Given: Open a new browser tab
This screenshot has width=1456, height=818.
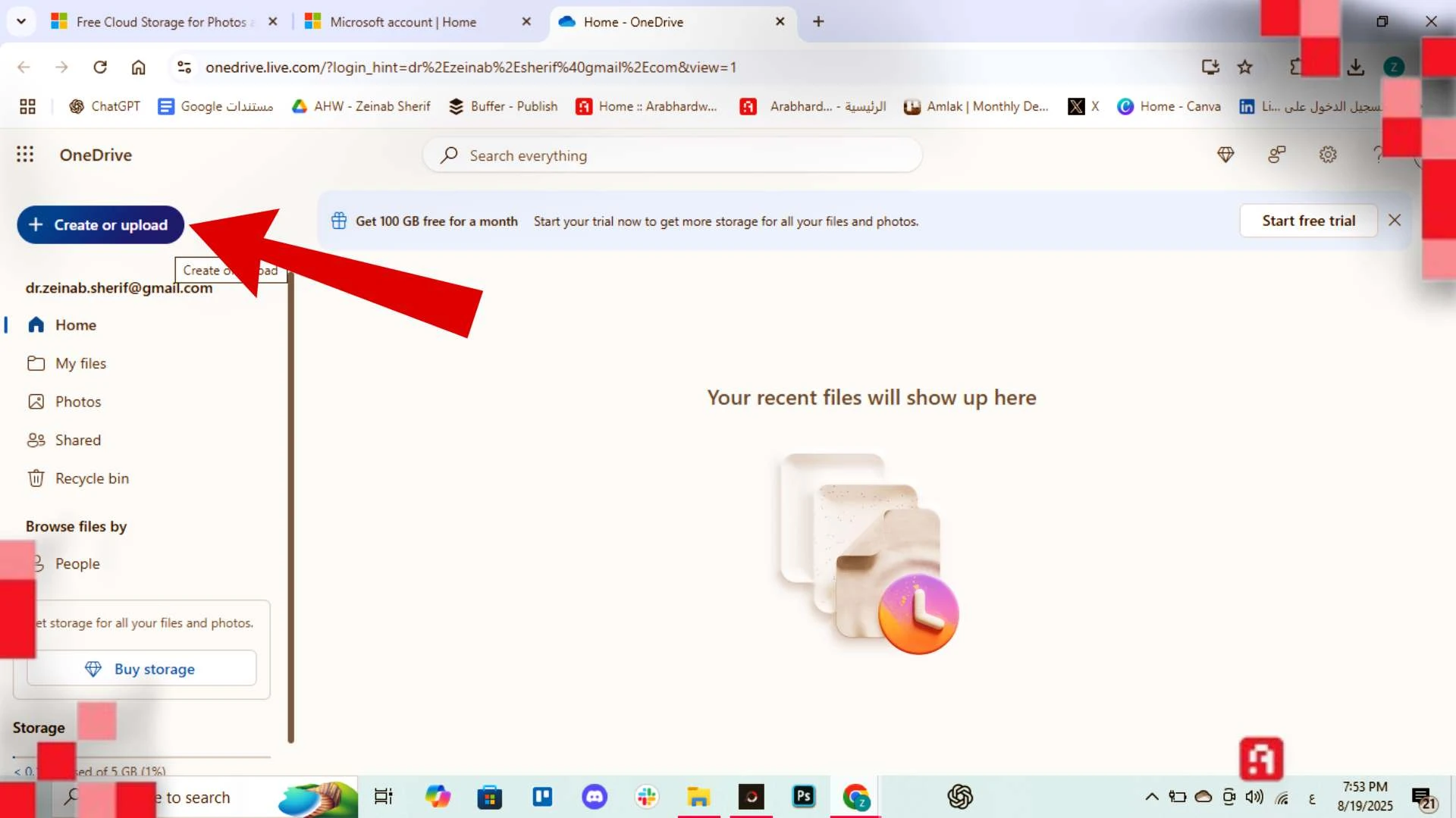Looking at the screenshot, I should [818, 22].
